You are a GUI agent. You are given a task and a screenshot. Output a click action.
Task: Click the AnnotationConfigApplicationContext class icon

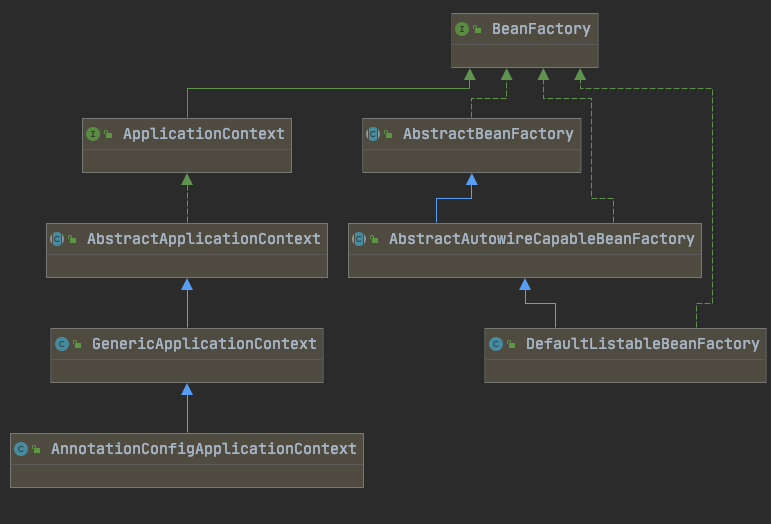pos(21,449)
